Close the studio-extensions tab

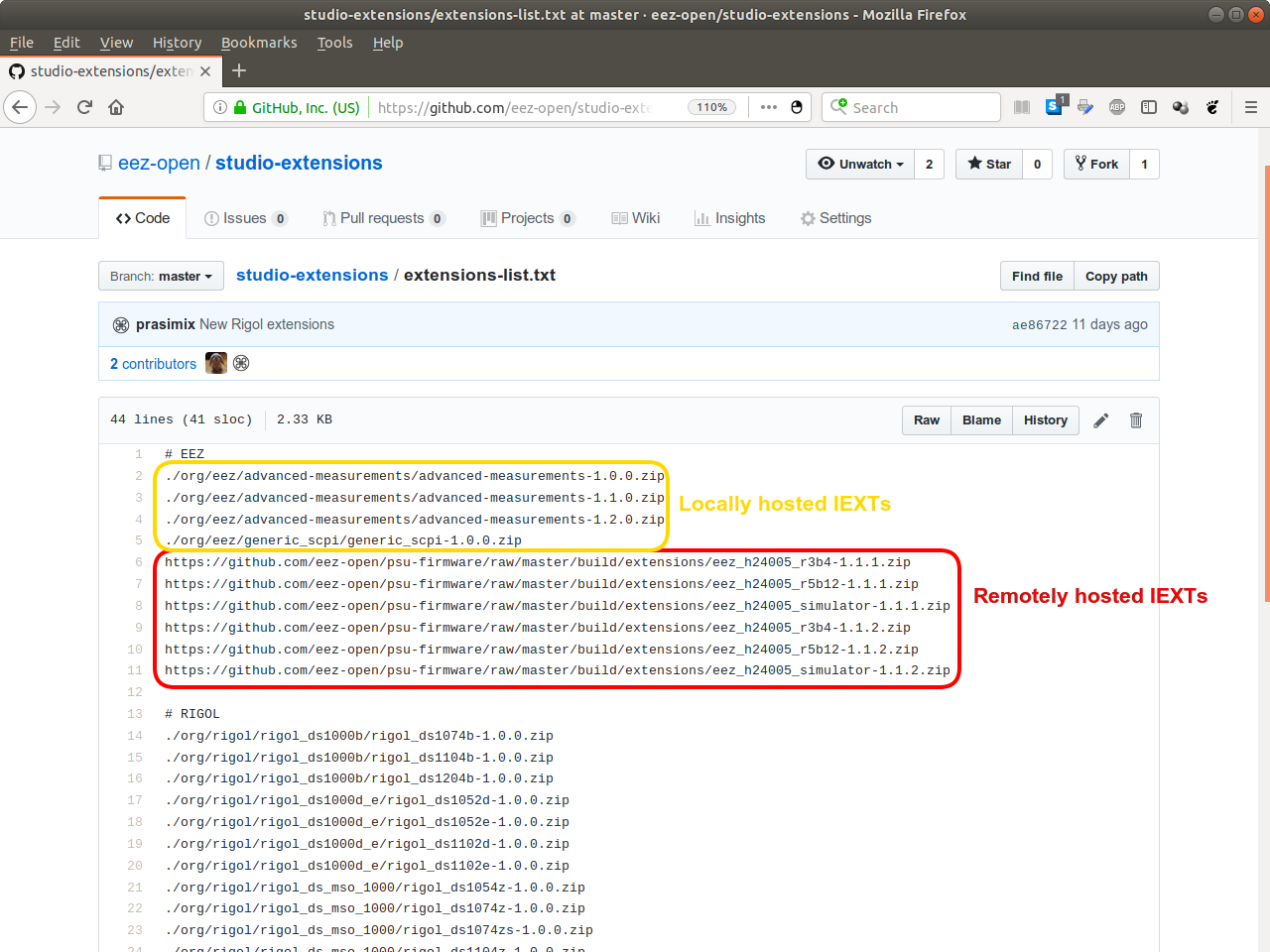[205, 71]
